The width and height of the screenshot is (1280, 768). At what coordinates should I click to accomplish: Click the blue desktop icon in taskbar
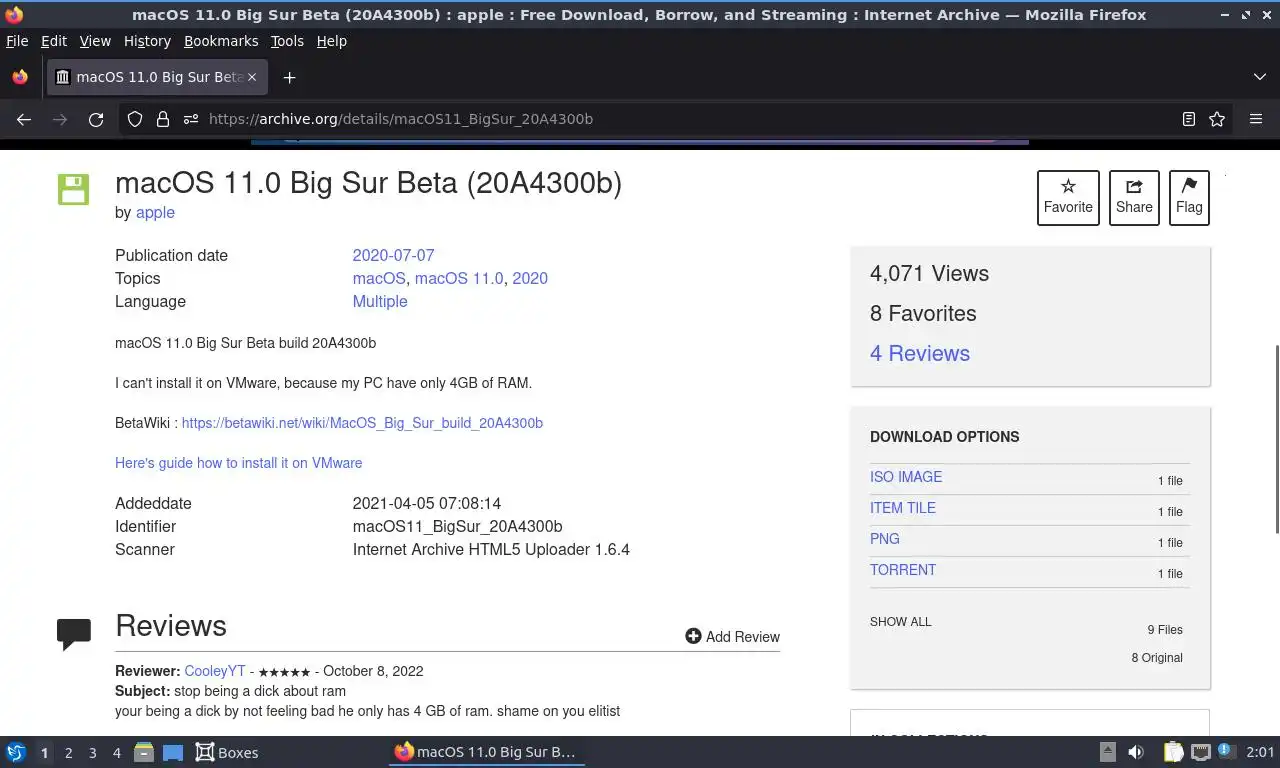tap(172, 752)
